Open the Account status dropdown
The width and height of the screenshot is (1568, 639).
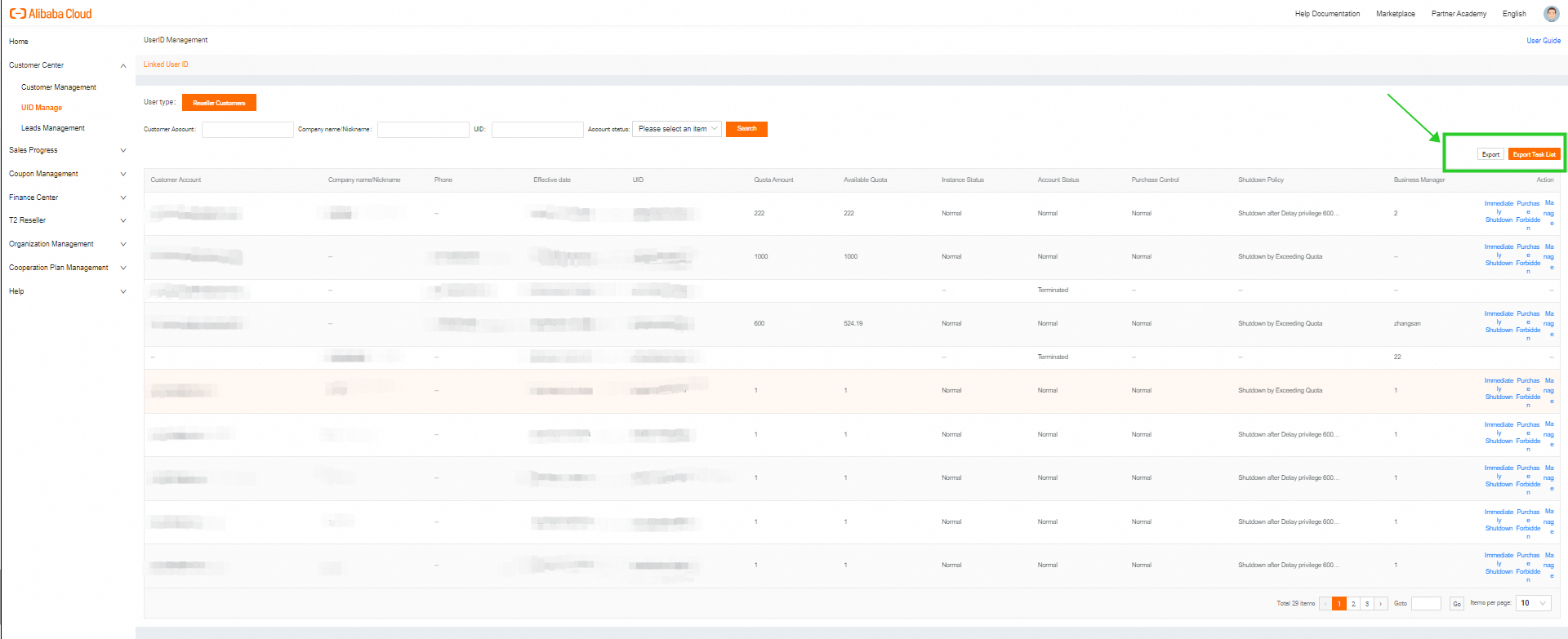[x=677, y=129]
